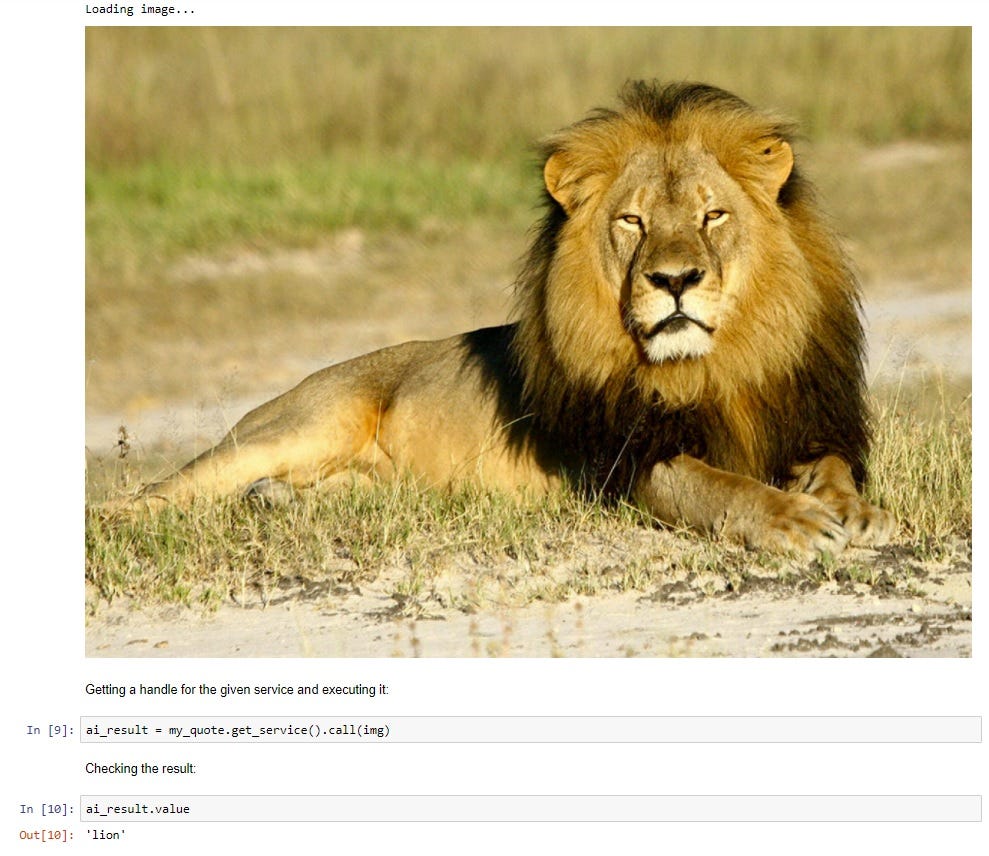The image size is (989, 856).
Task: Click the 'lion' output value
Action: pos(105,835)
